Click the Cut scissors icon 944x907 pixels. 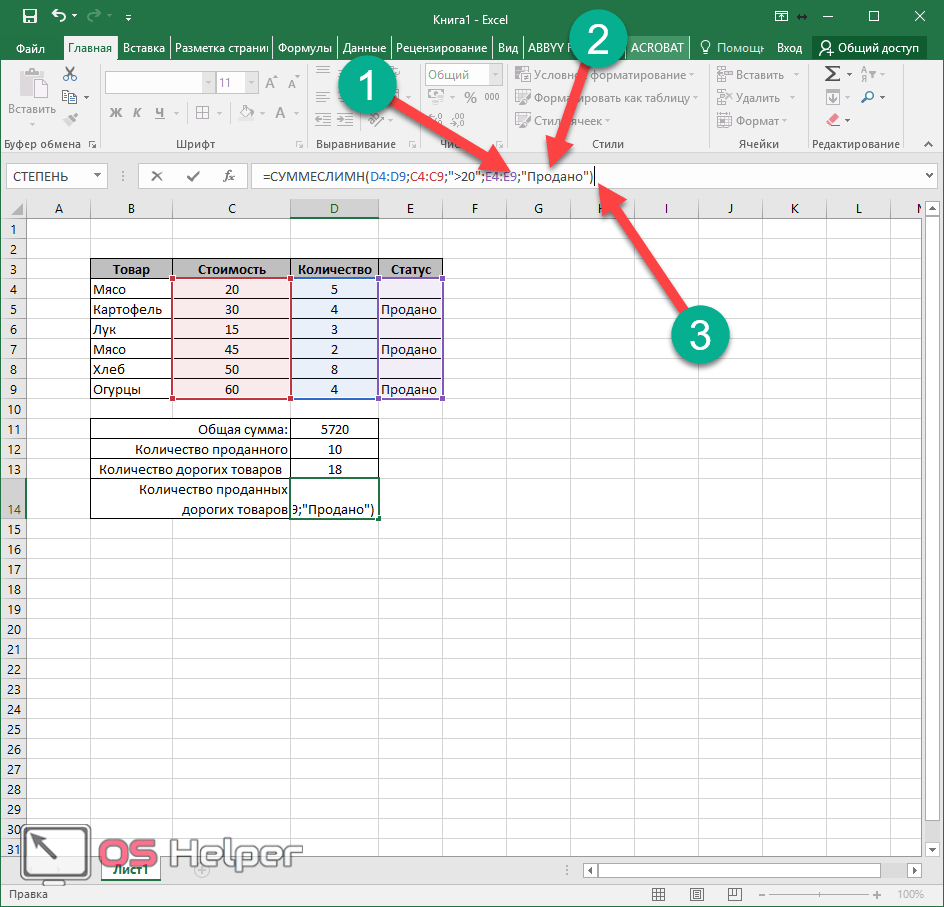pyautogui.click(x=69, y=74)
